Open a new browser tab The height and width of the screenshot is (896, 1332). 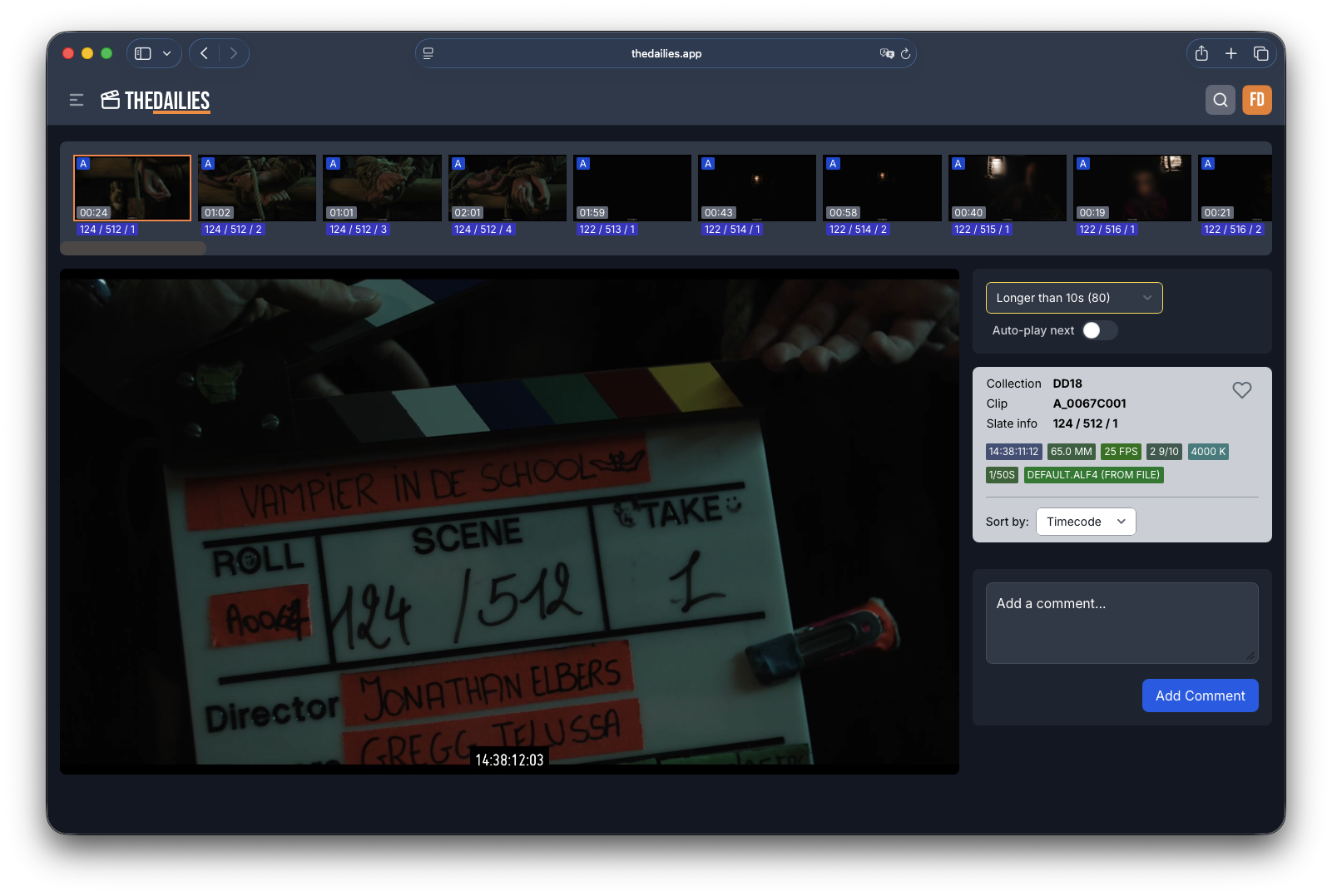pyautogui.click(x=1231, y=53)
